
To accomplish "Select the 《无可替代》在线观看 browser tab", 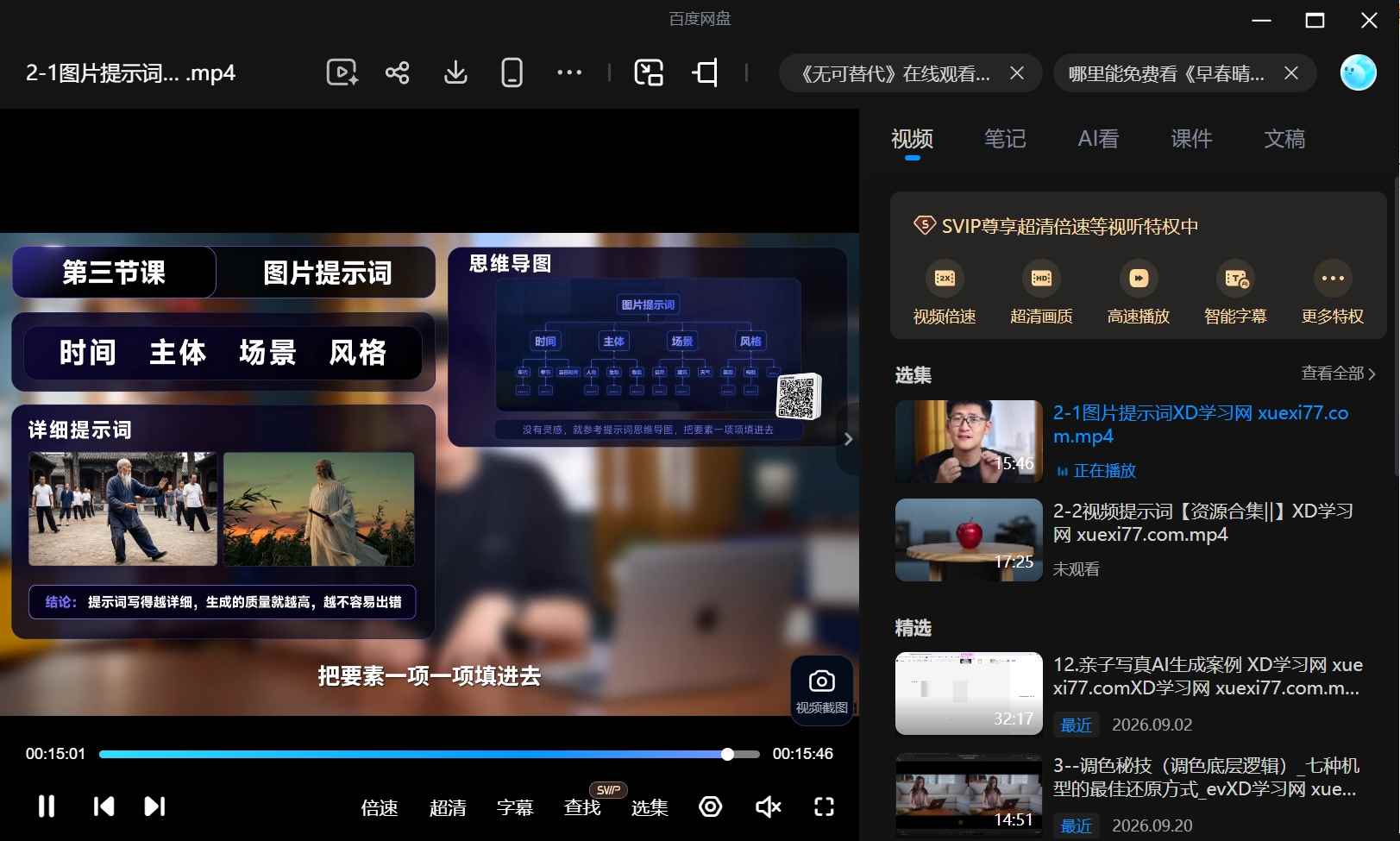I will point(895,73).
